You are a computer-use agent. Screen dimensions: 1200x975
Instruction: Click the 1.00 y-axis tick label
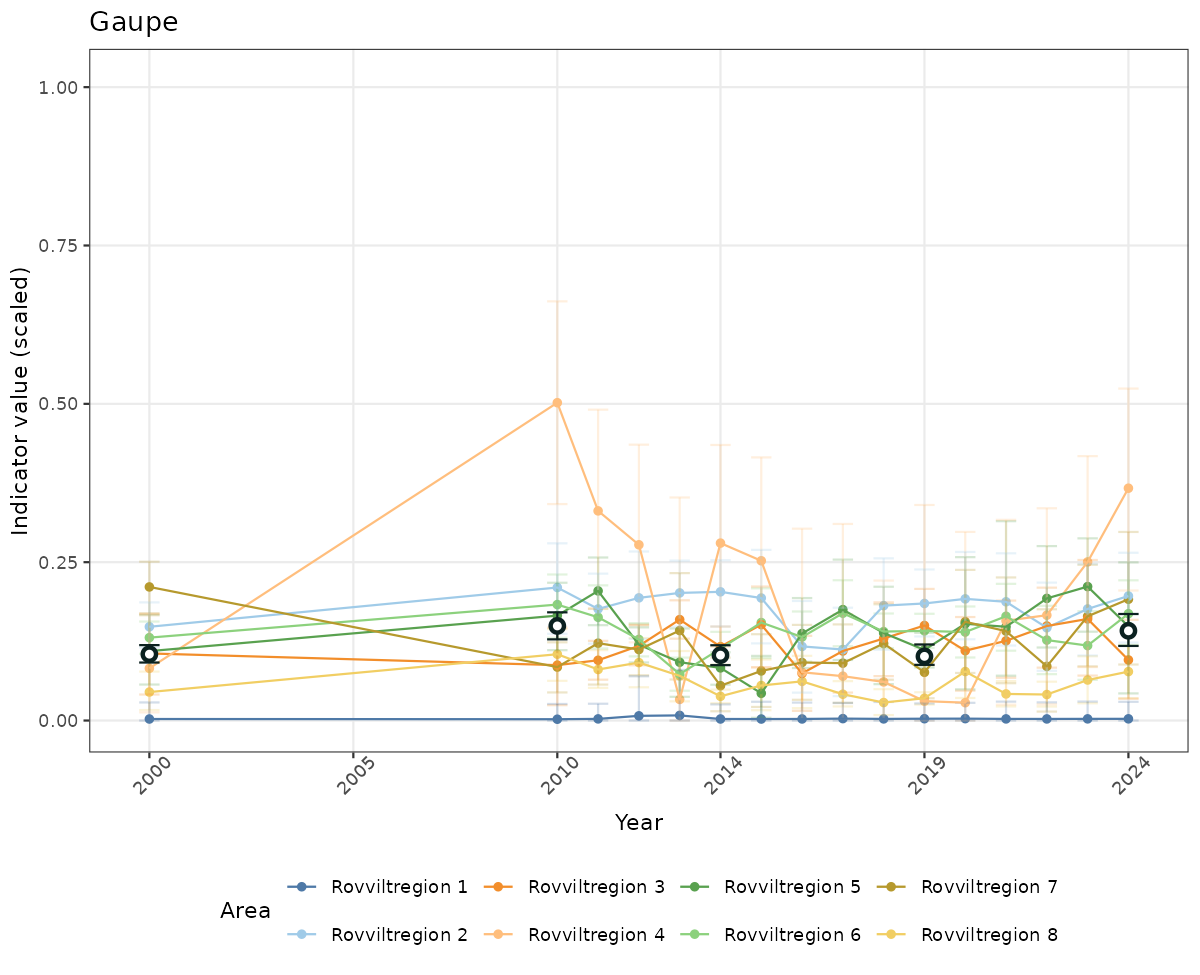[x=57, y=88]
